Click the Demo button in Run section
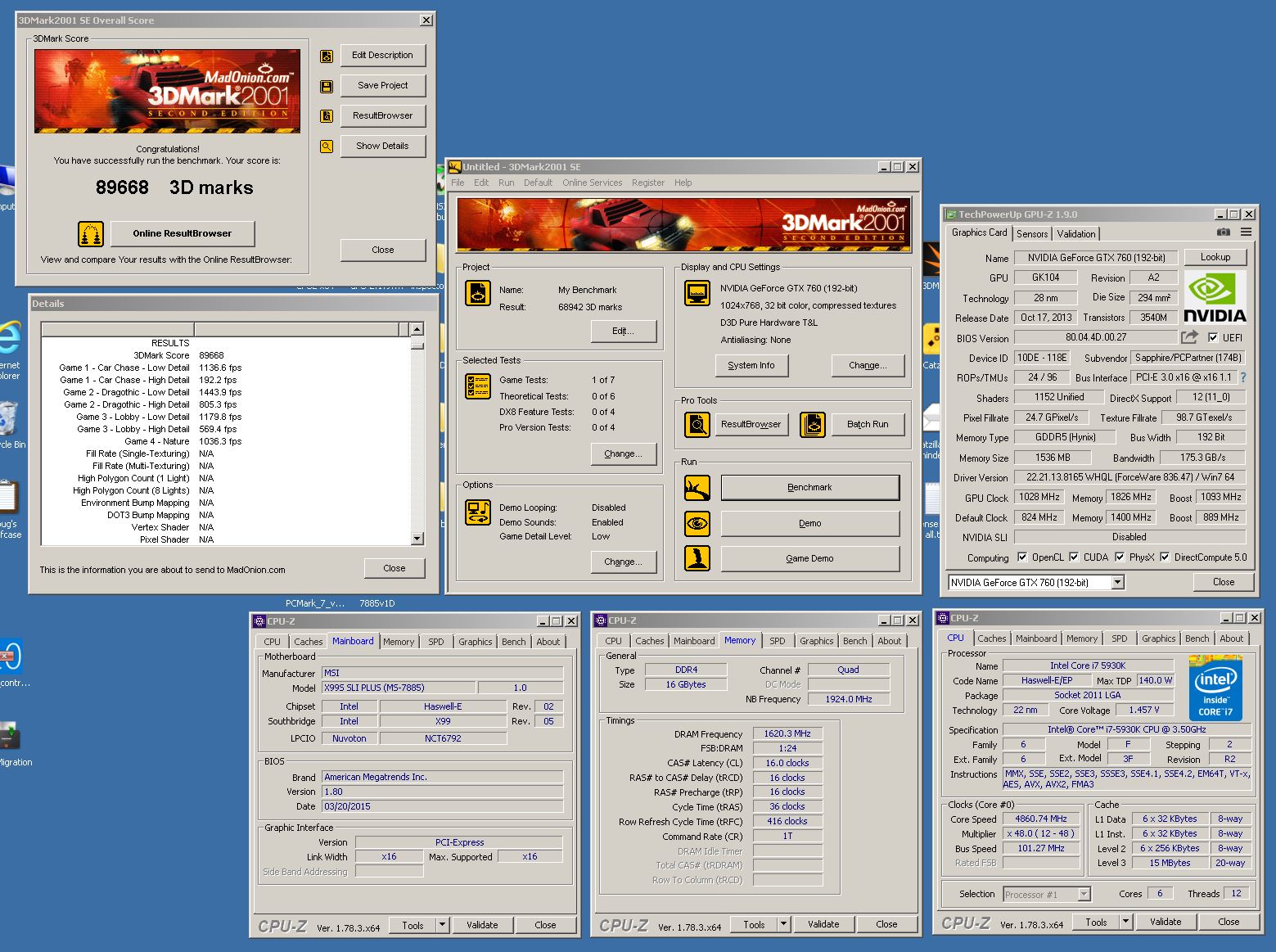The height and width of the screenshot is (952, 1276). click(810, 523)
